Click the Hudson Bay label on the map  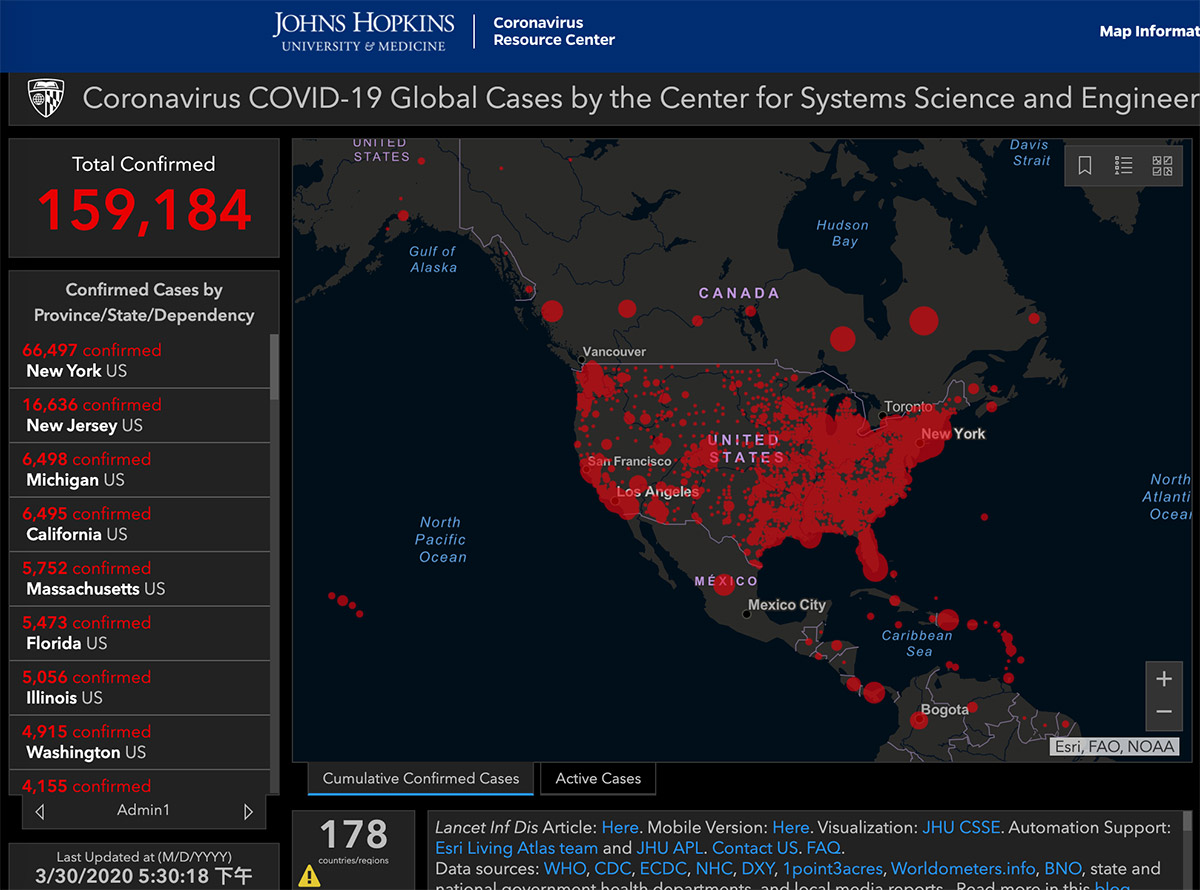point(843,233)
